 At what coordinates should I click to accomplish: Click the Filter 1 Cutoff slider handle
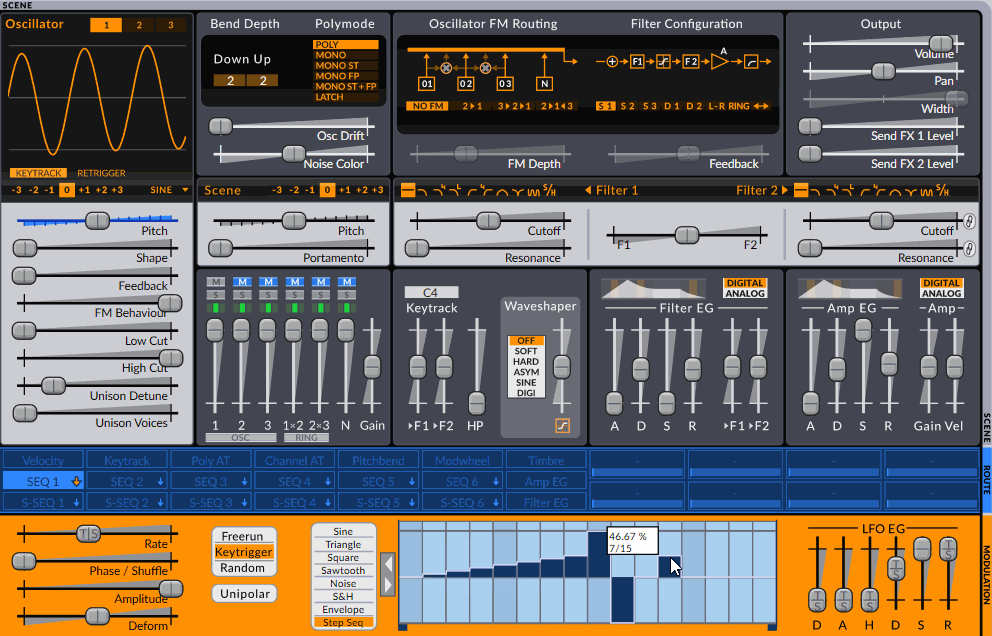[488, 220]
